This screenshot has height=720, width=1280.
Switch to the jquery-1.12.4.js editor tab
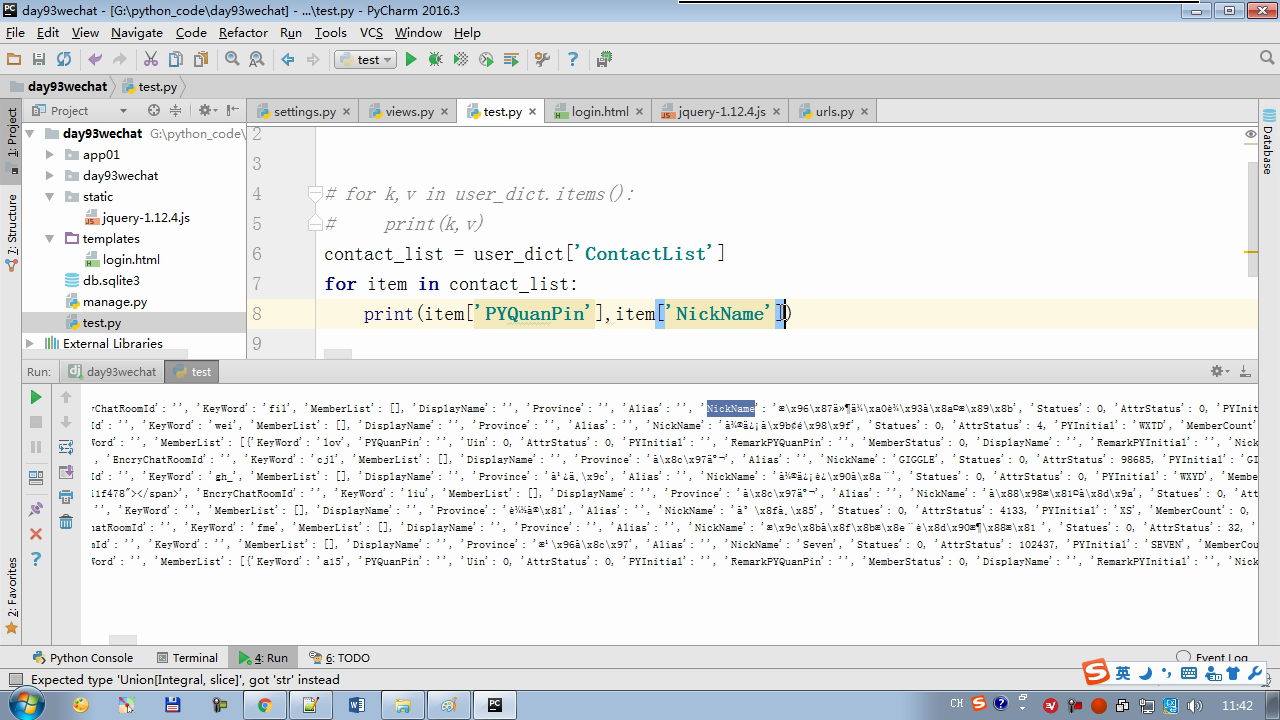click(x=721, y=112)
